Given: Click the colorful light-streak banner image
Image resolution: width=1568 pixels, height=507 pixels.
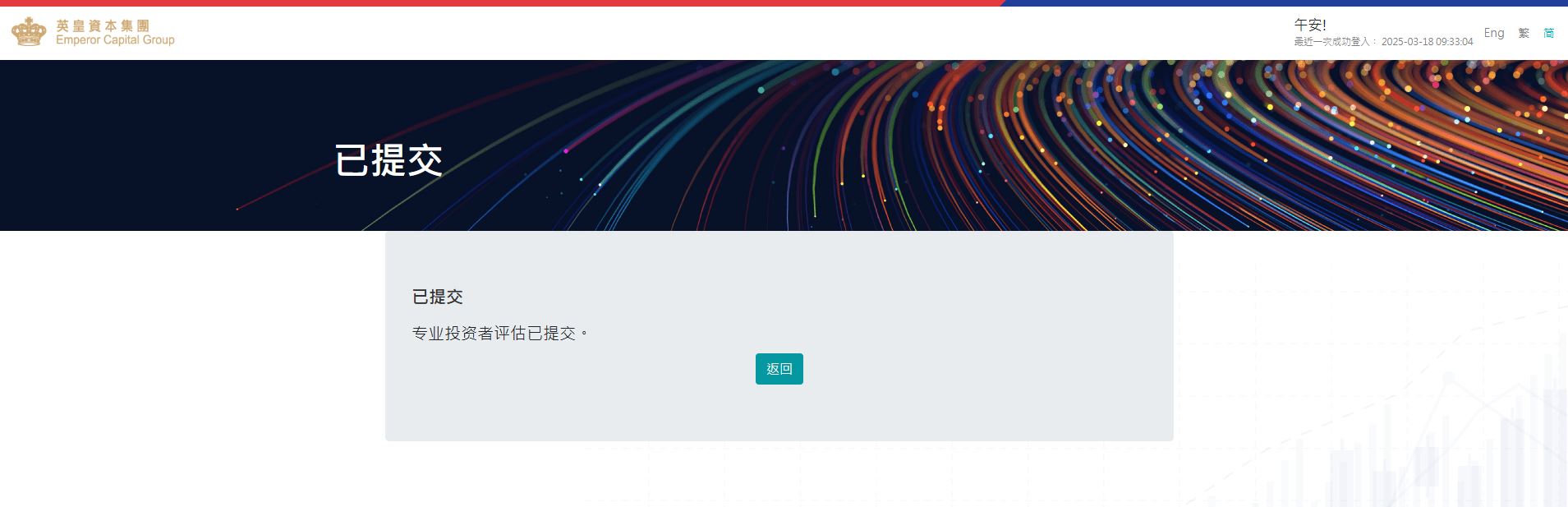Looking at the screenshot, I should coord(1150,145).
